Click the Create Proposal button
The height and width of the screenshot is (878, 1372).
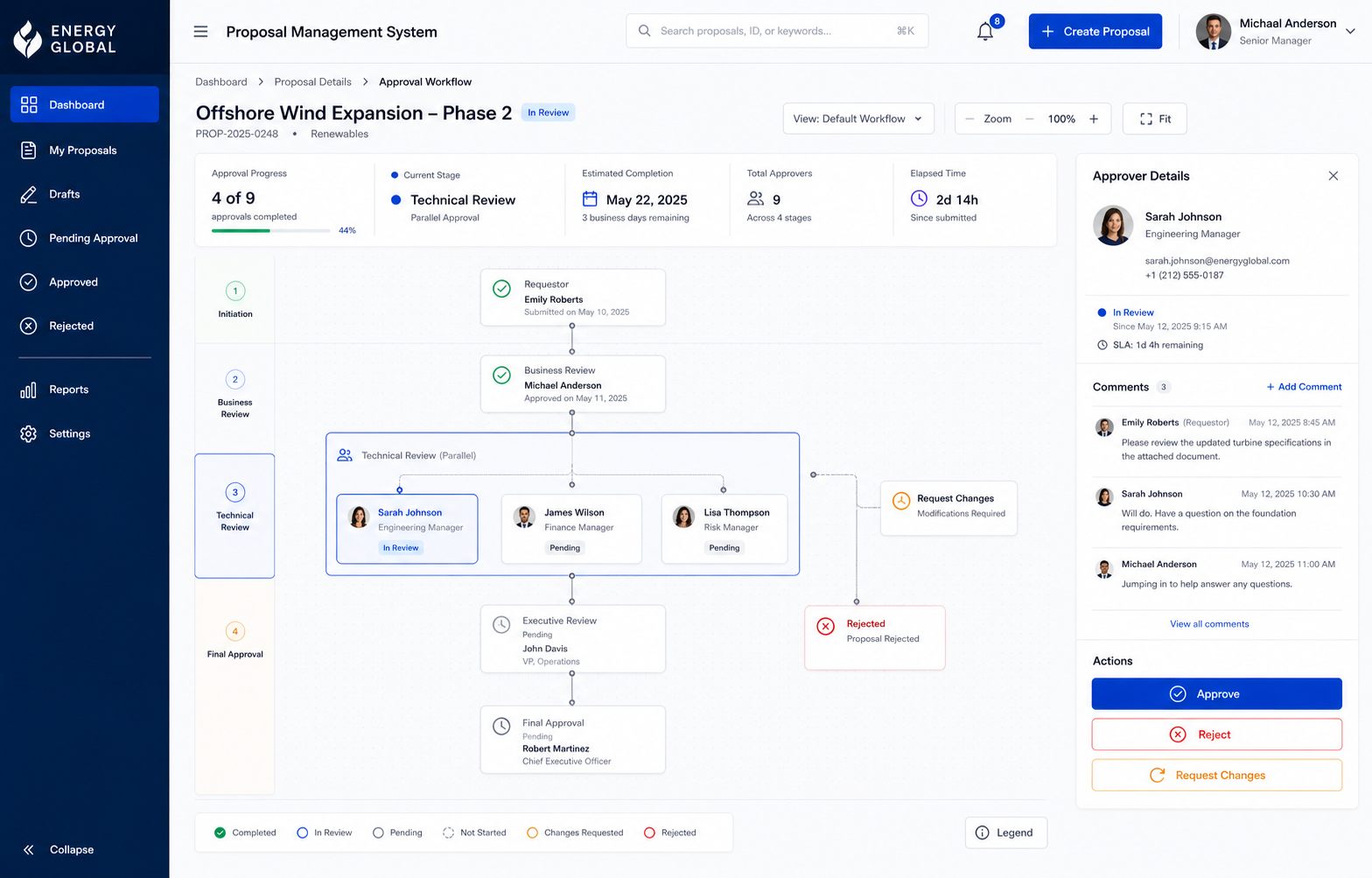pyautogui.click(x=1095, y=32)
